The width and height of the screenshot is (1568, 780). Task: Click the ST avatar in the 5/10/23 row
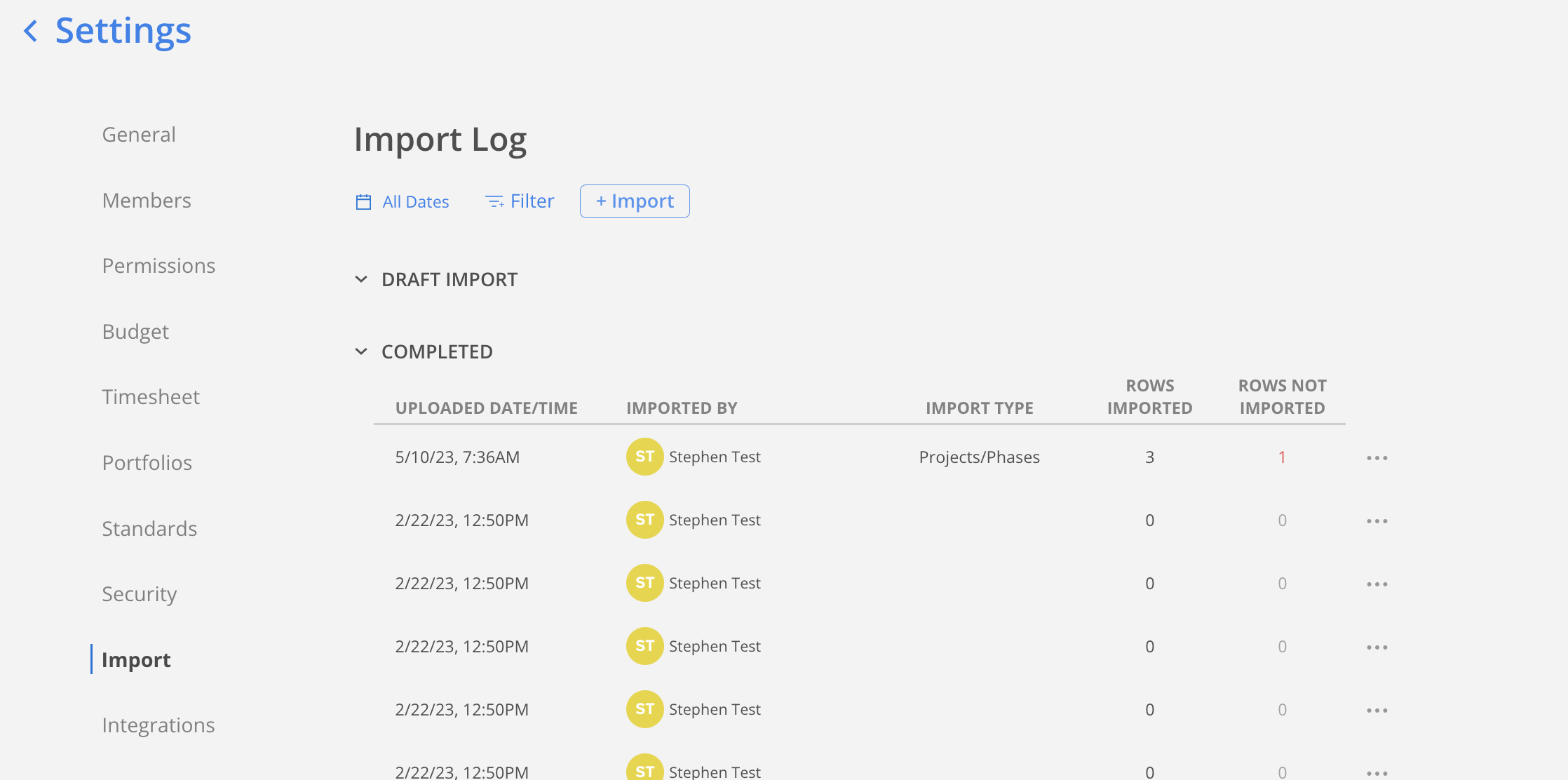tap(644, 457)
